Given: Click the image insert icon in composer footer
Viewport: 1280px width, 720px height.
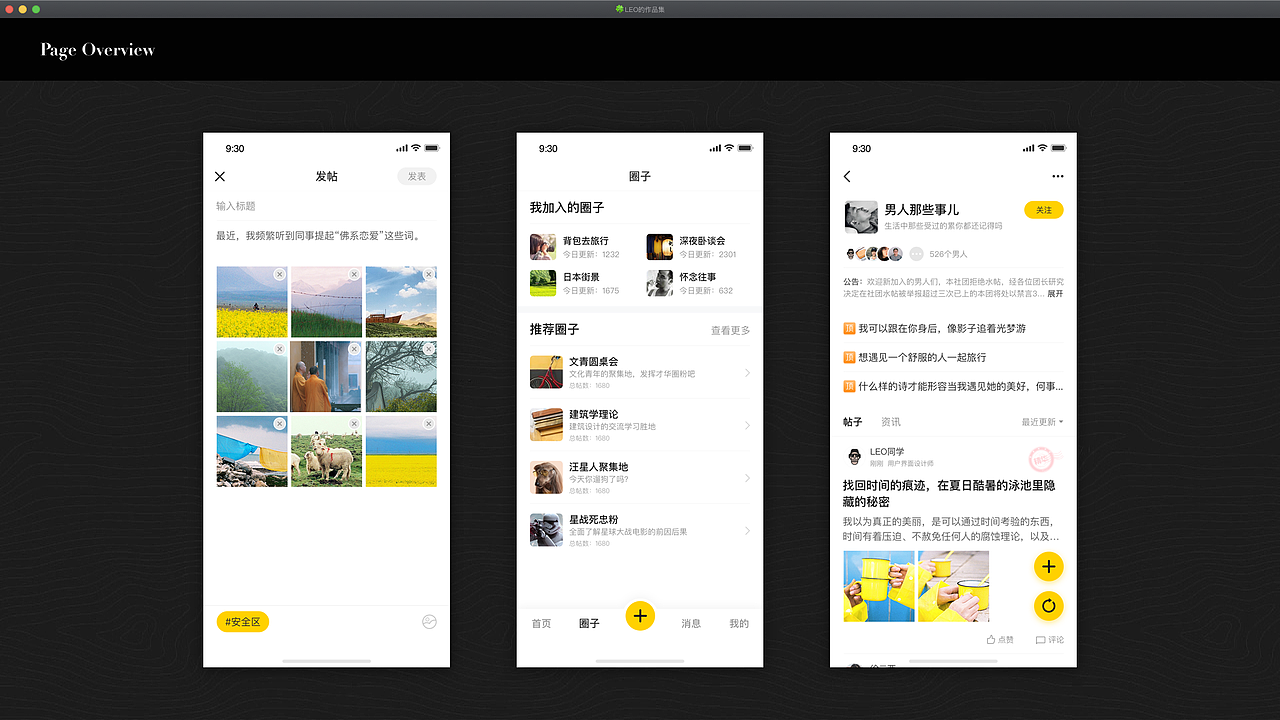Looking at the screenshot, I should pyautogui.click(x=429, y=622).
